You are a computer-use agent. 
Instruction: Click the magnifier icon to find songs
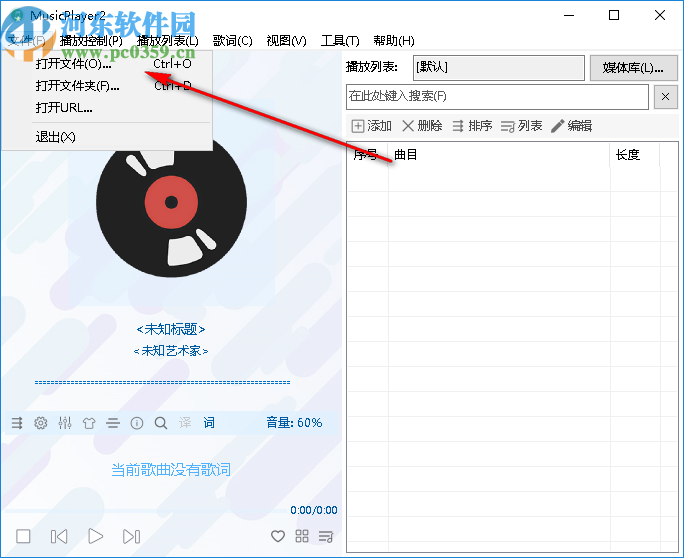(x=161, y=423)
